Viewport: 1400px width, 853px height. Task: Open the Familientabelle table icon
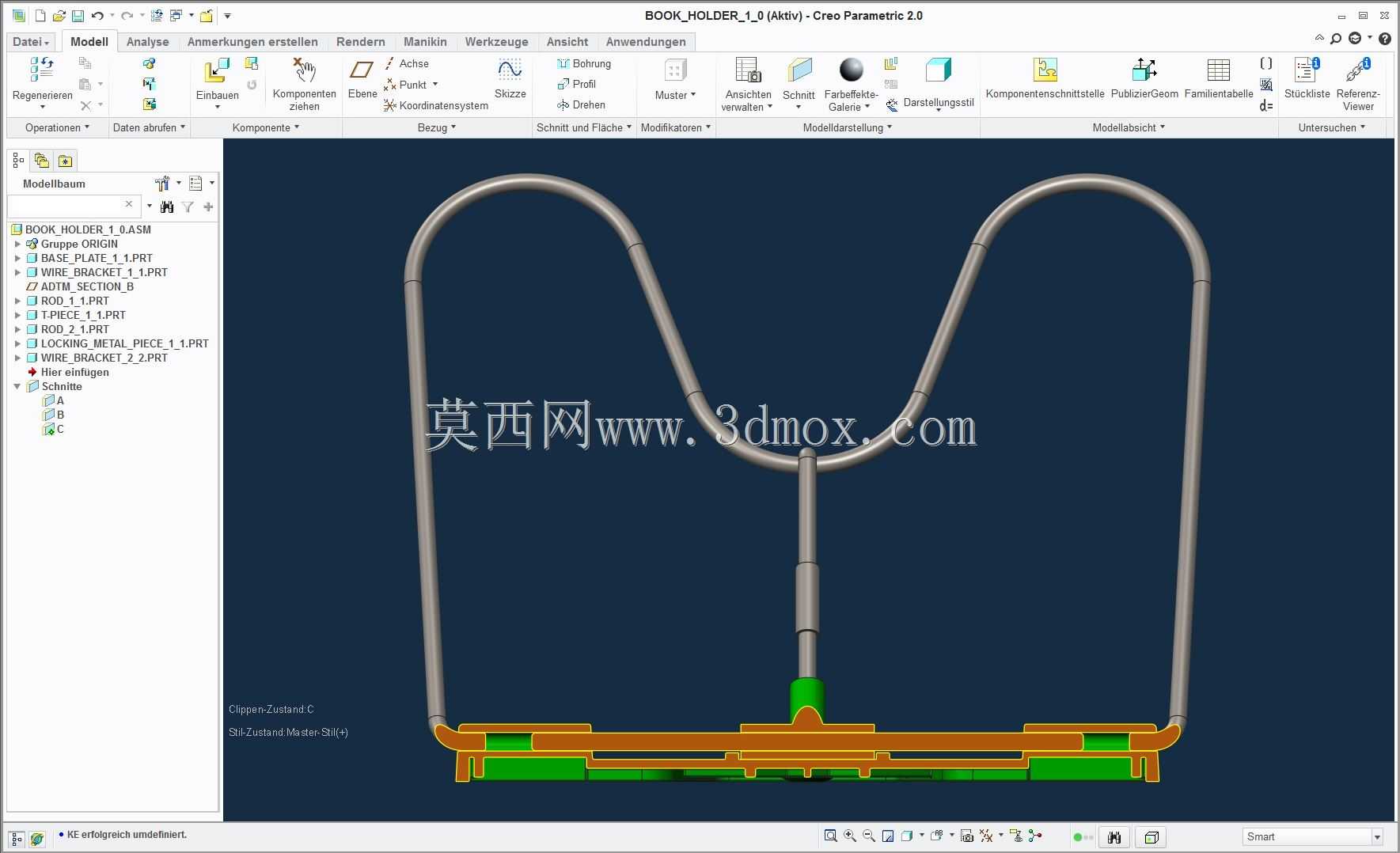click(x=1219, y=70)
